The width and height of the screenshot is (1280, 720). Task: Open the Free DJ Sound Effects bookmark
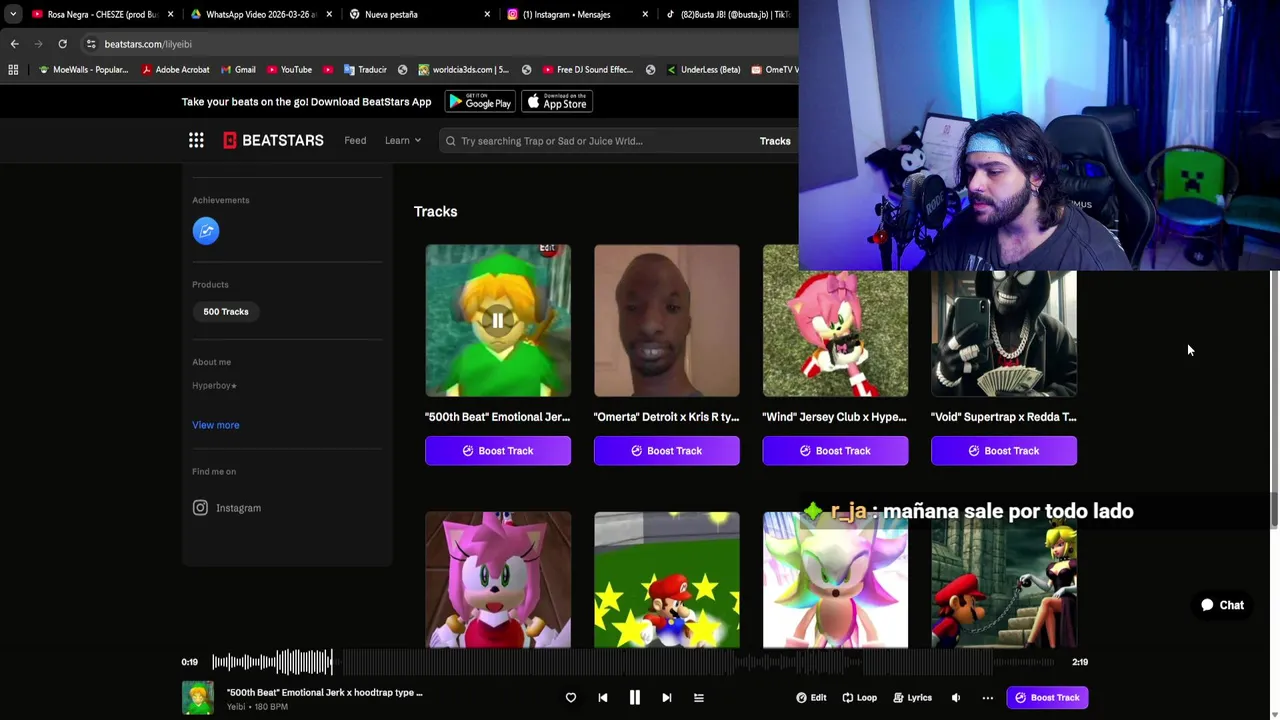point(588,70)
